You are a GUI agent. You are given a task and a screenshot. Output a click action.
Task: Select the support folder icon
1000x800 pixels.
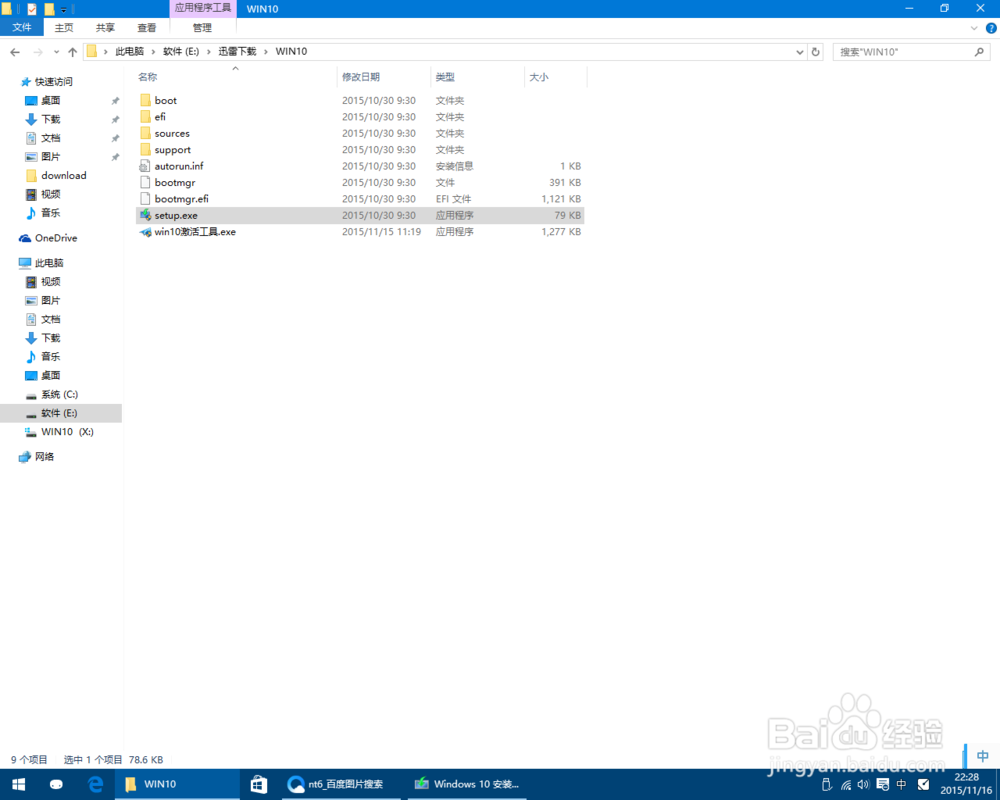click(145, 150)
